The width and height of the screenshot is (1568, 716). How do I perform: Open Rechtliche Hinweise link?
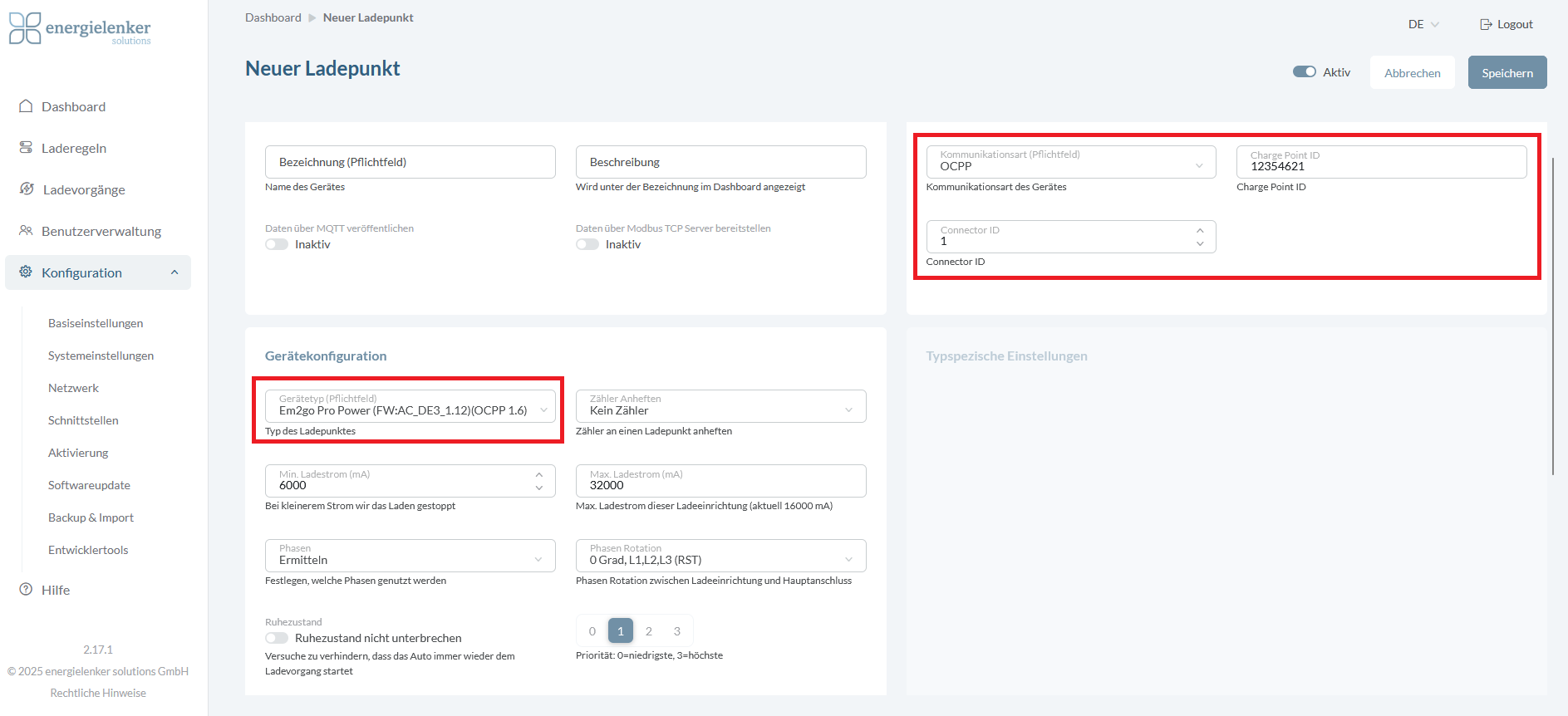[98, 693]
